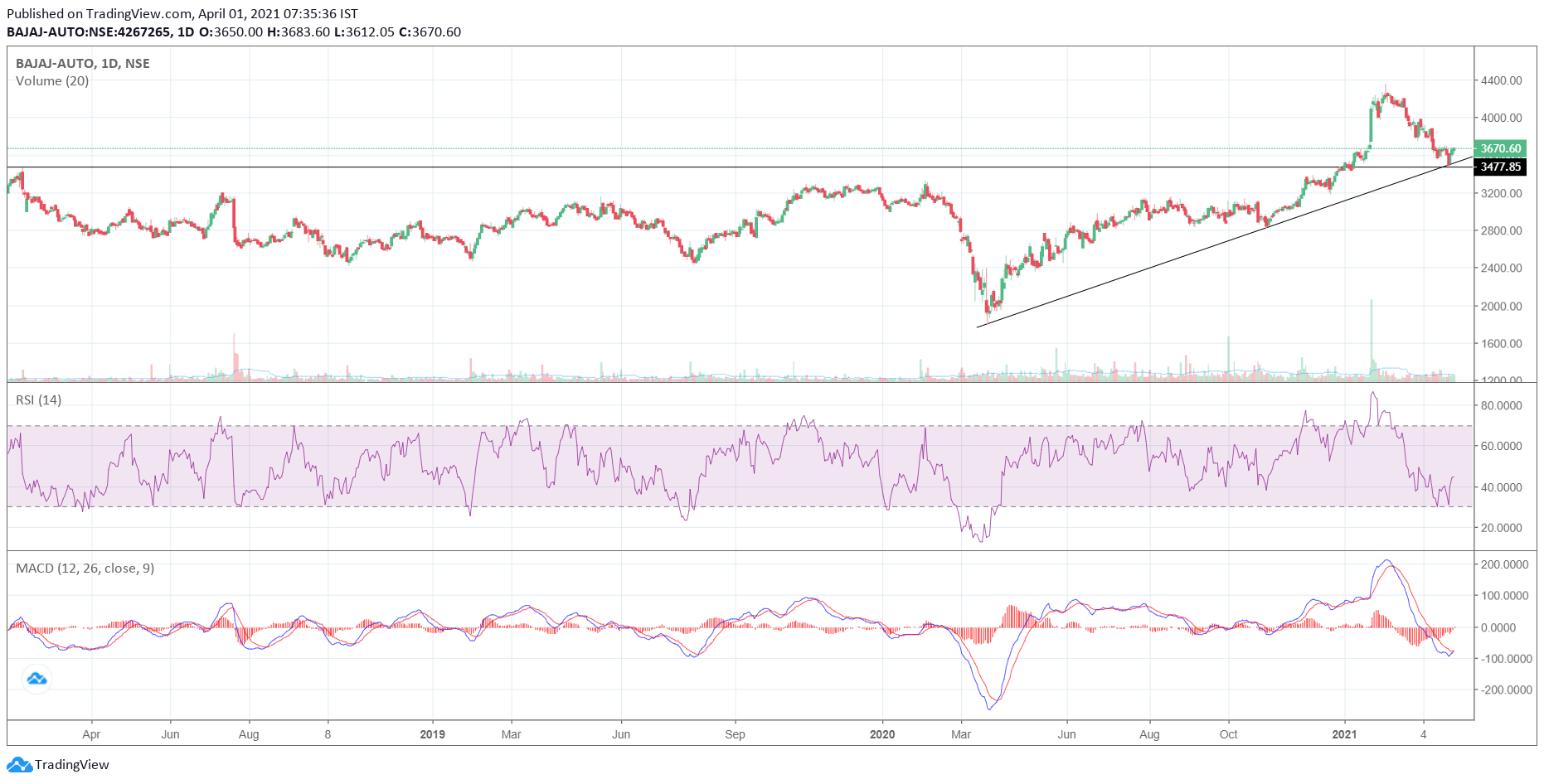Click the green 3670.60 current price tag
1544x784 pixels.
(1501, 149)
